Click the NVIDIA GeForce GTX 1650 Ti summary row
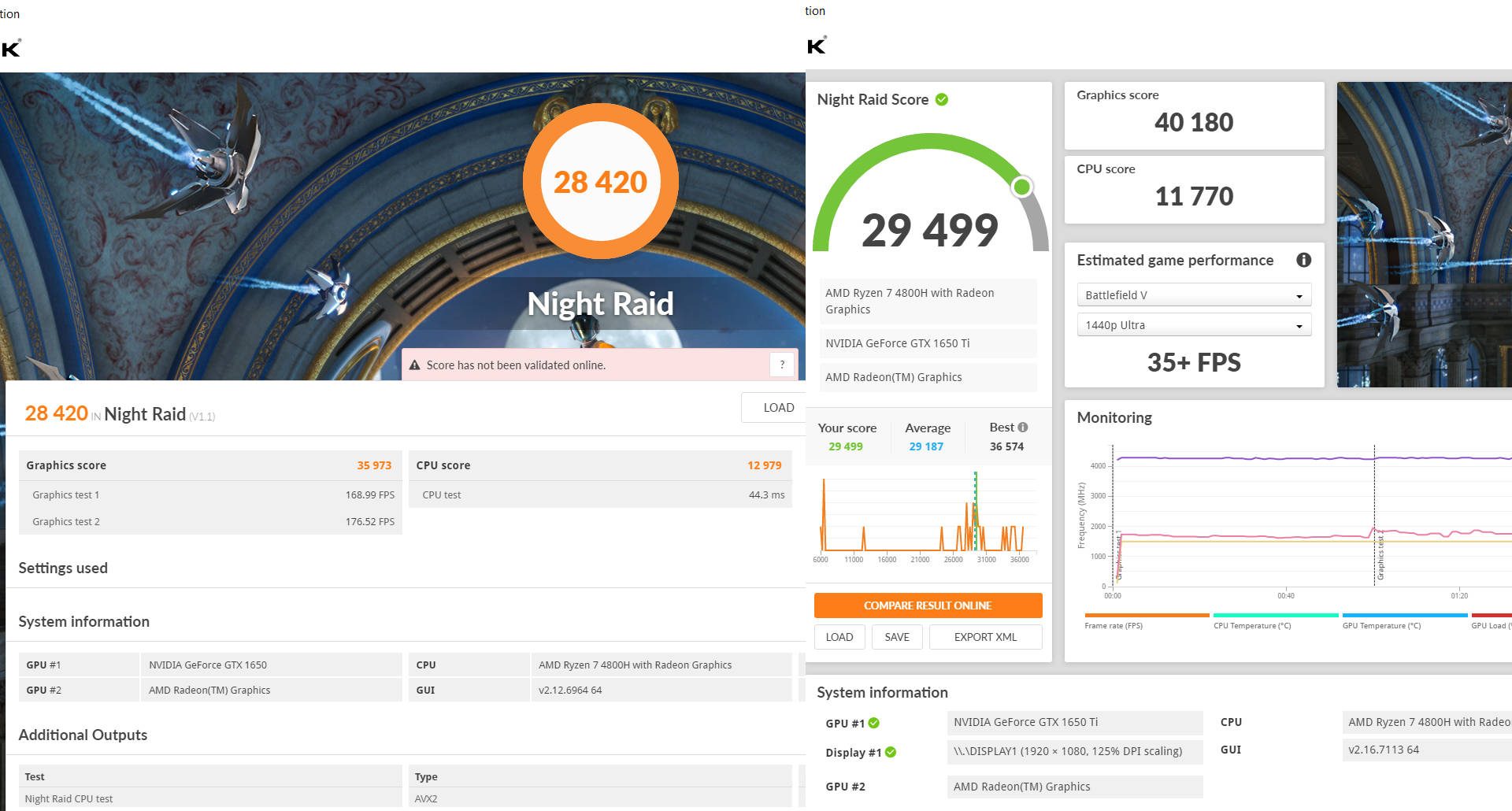1512x811 pixels. 928,343
